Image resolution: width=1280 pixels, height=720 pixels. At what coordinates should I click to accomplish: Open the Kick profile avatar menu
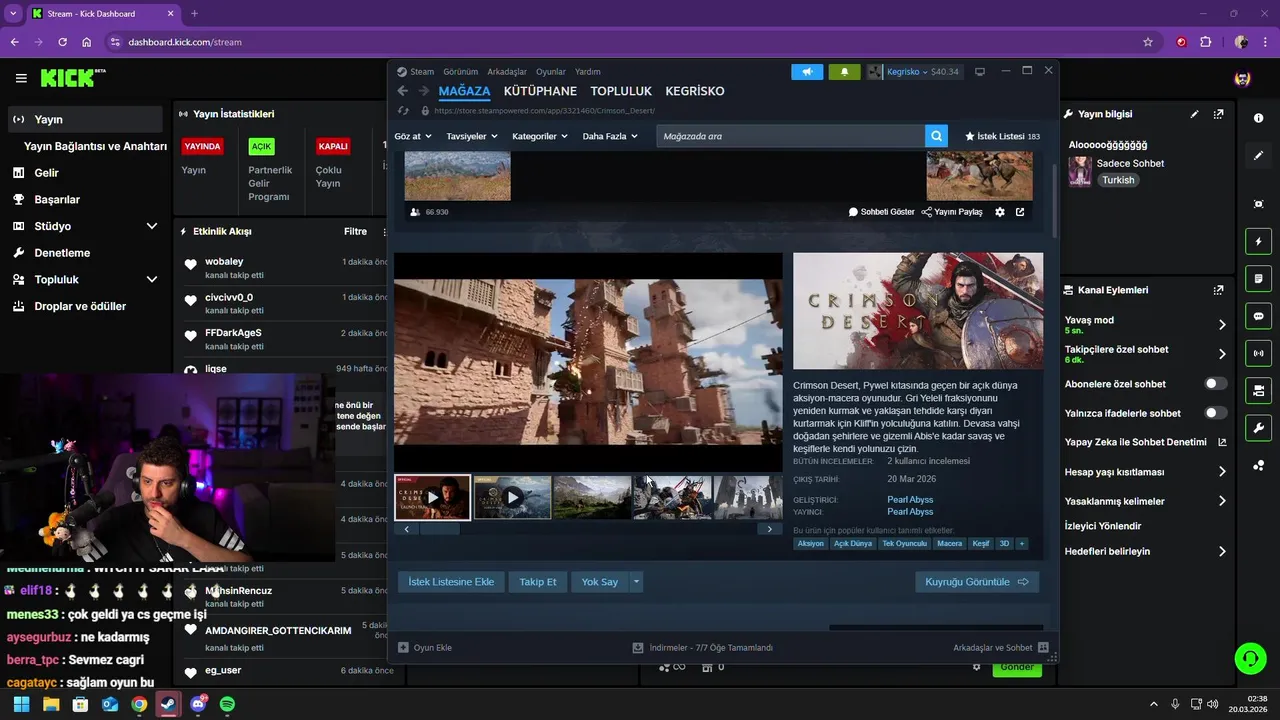pyautogui.click(x=1242, y=78)
